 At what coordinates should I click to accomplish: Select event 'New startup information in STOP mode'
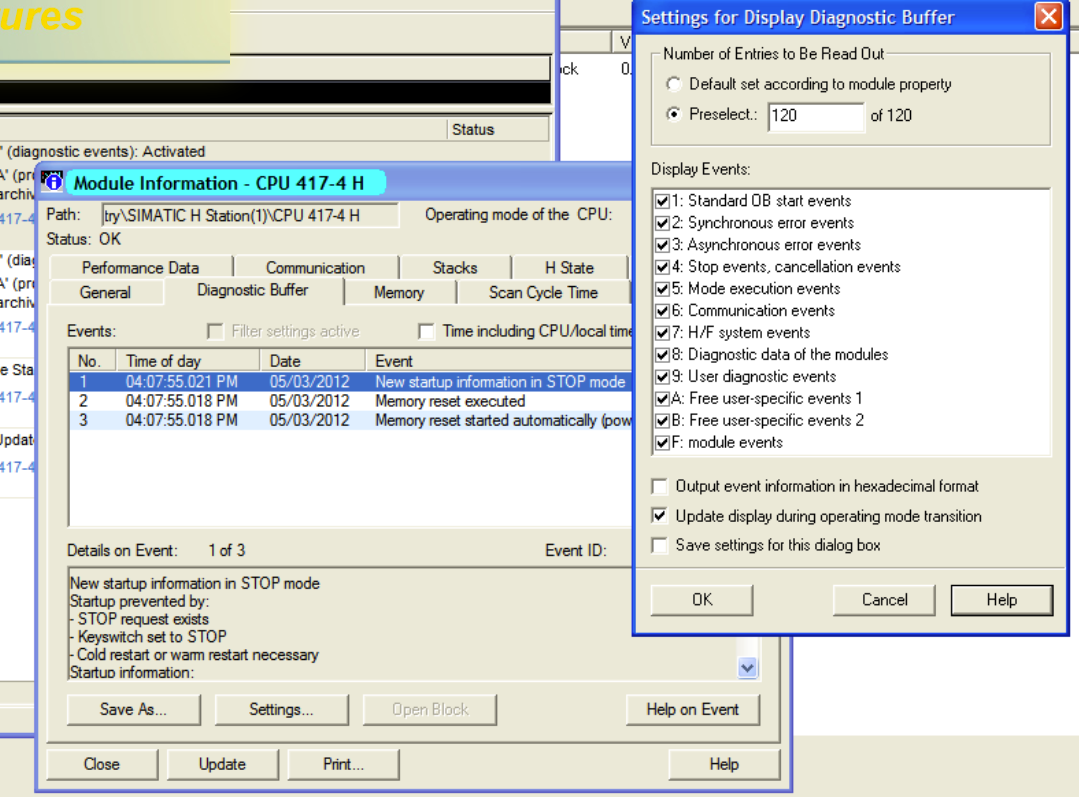350,381
